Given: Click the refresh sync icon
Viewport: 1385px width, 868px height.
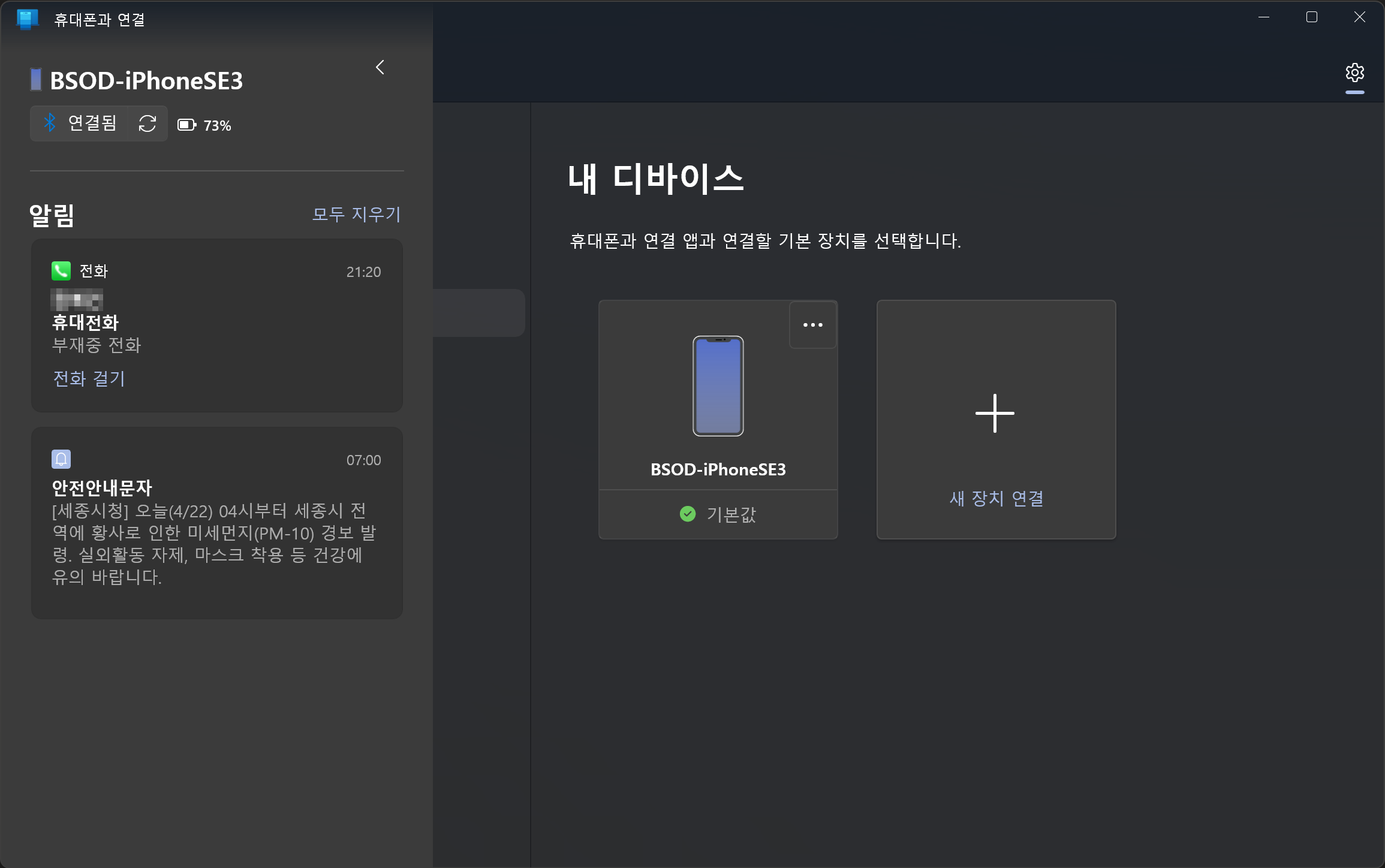Looking at the screenshot, I should pyautogui.click(x=147, y=124).
